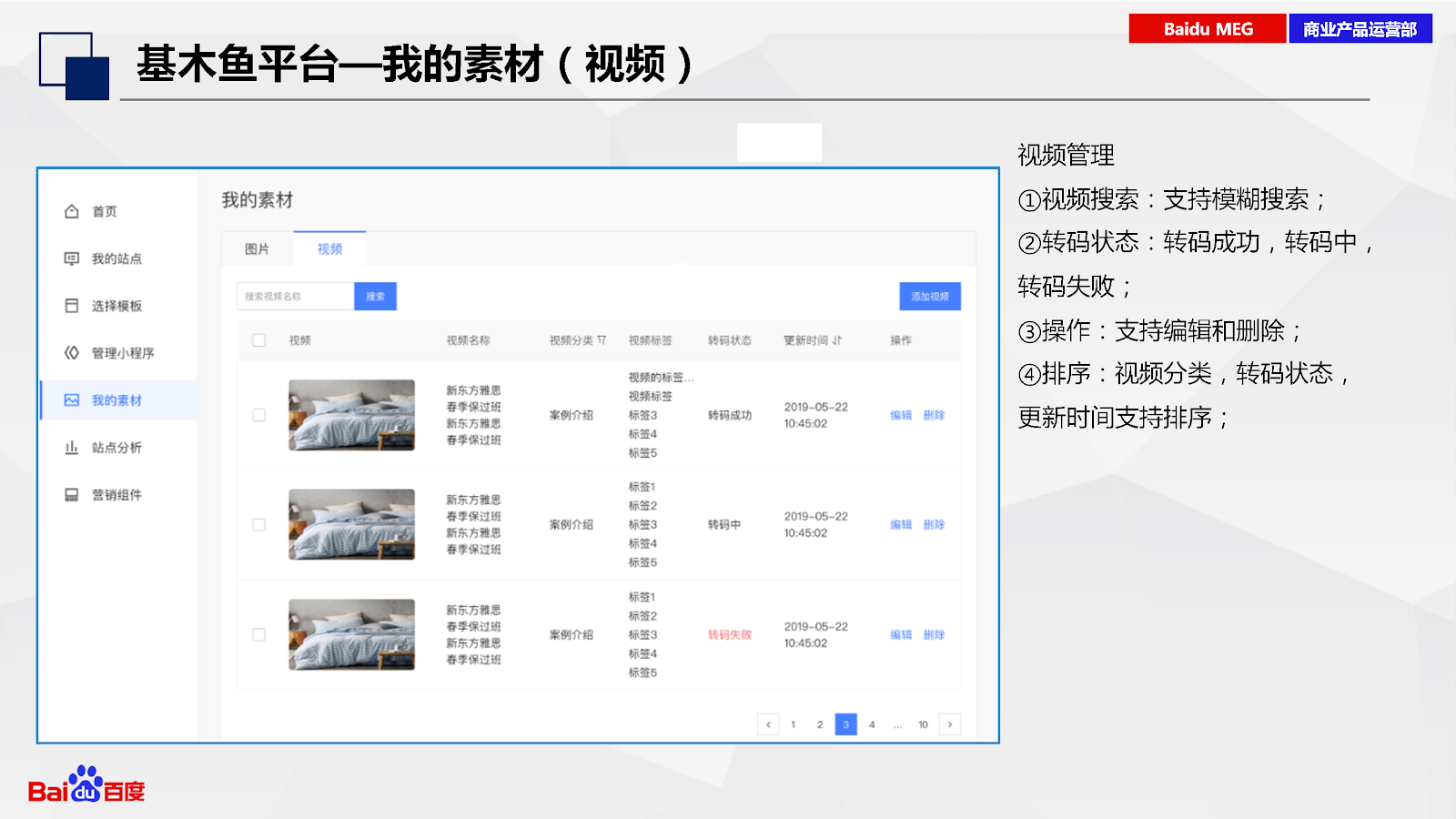The height and width of the screenshot is (819, 1456).
Task: Go to page 1
Action: (x=794, y=724)
